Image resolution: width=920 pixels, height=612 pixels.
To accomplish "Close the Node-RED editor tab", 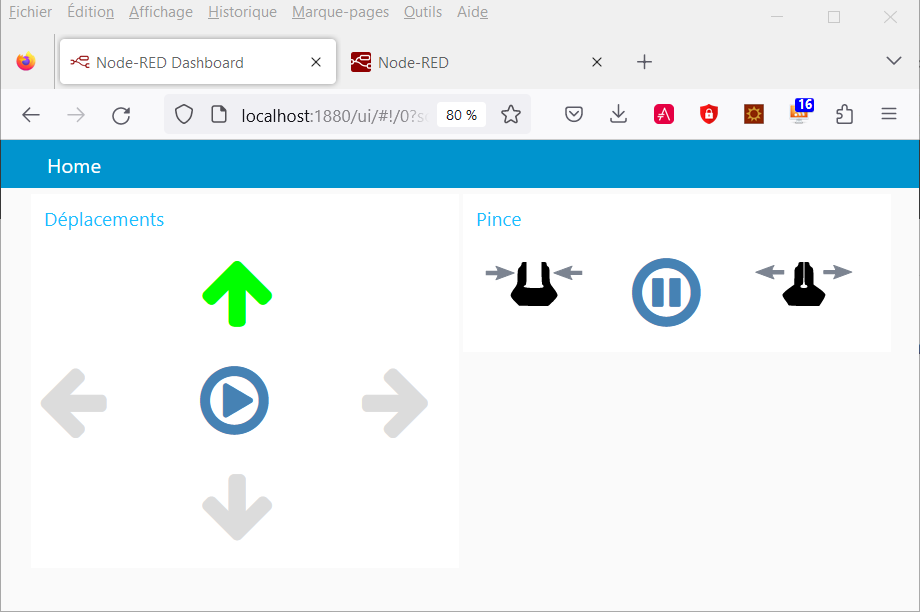I will click(597, 62).
